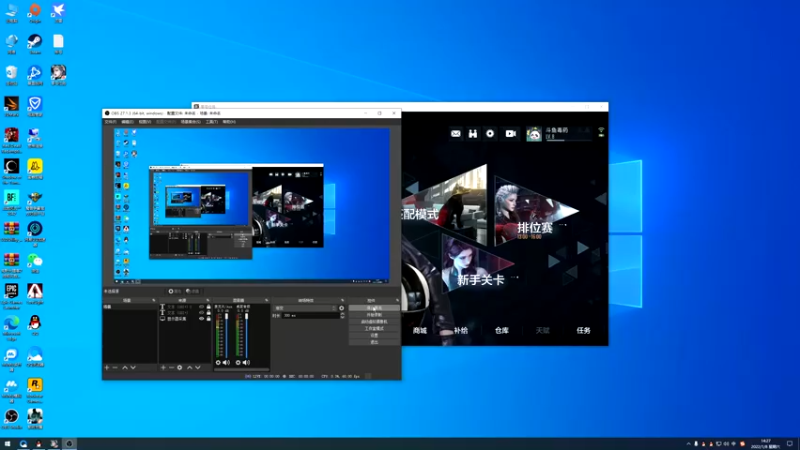The width and height of the screenshot is (800, 450).
Task: Open the QQ penguin desktop icon
Action: (x=35, y=325)
